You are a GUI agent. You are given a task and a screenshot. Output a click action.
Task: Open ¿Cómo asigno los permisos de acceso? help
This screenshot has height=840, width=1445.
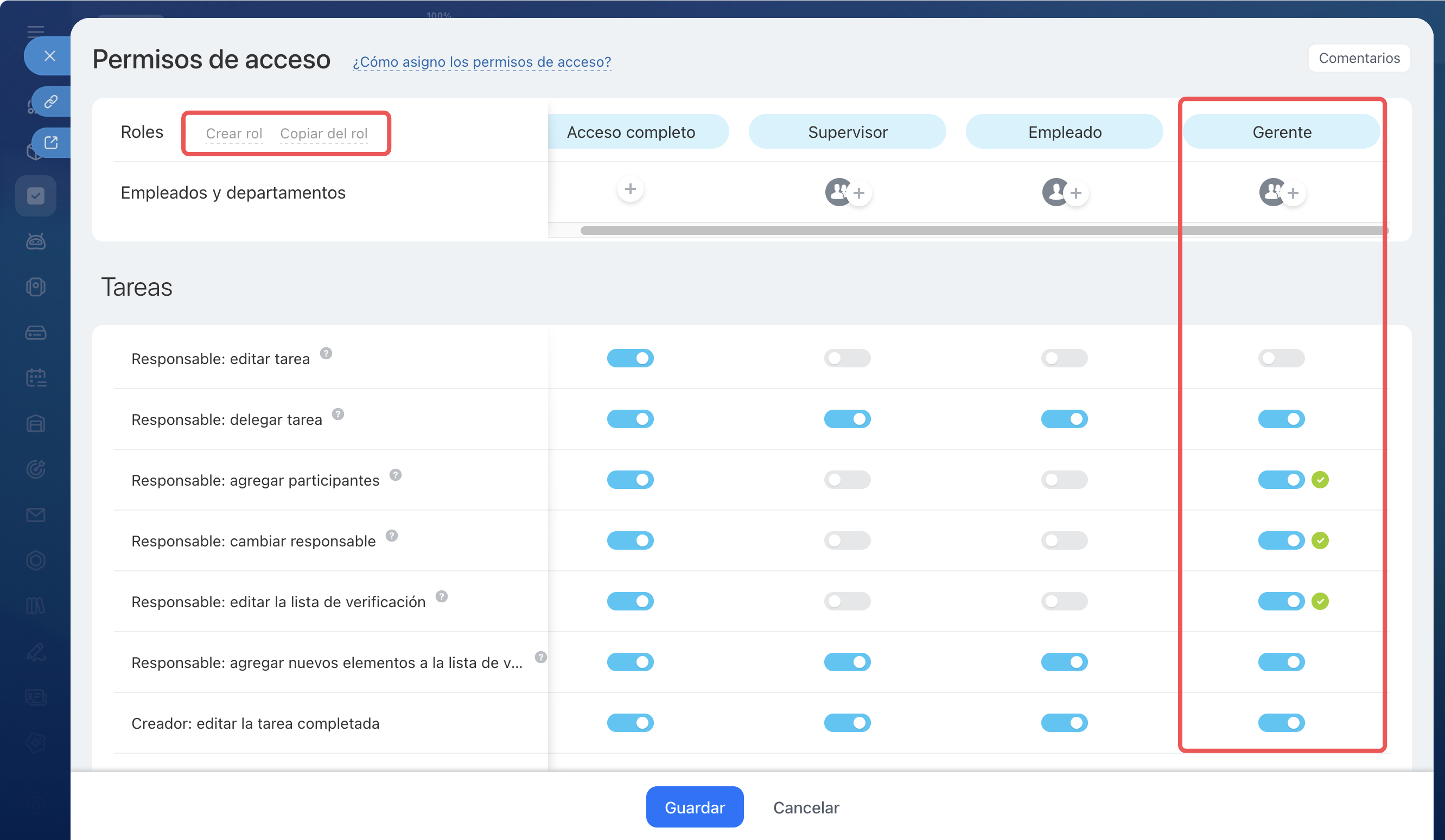[482, 62]
